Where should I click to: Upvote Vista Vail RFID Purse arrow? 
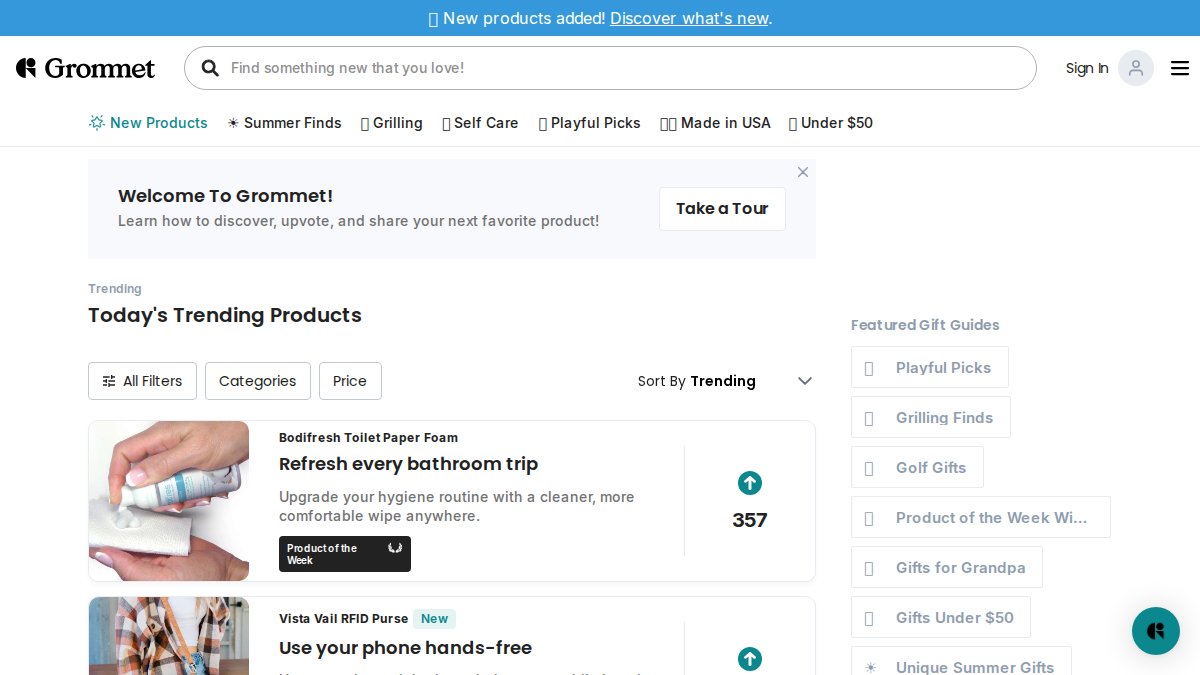pyautogui.click(x=750, y=659)
